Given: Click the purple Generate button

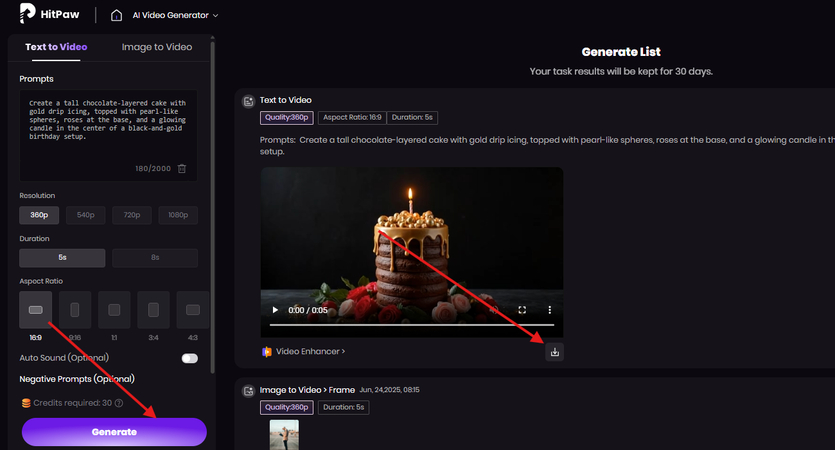Looking at the screenshot, I should coord(114,432).
